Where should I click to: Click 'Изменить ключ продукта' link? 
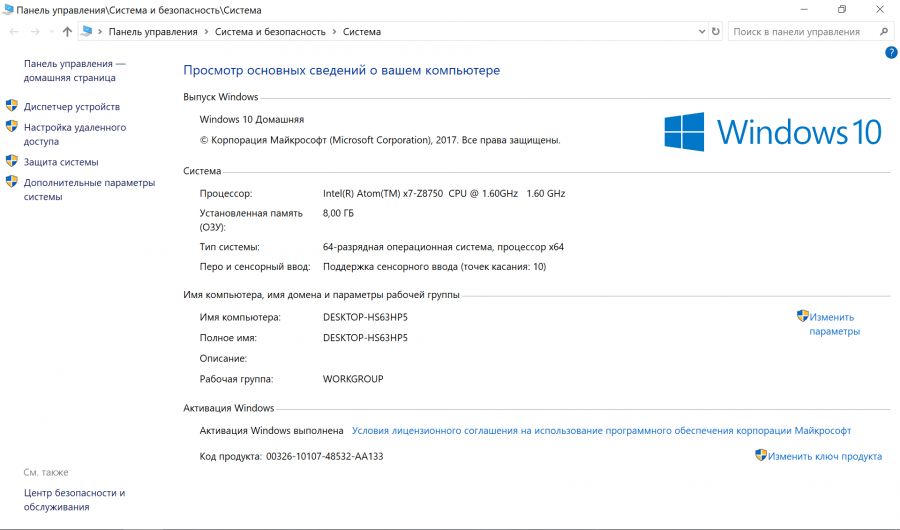825,456
